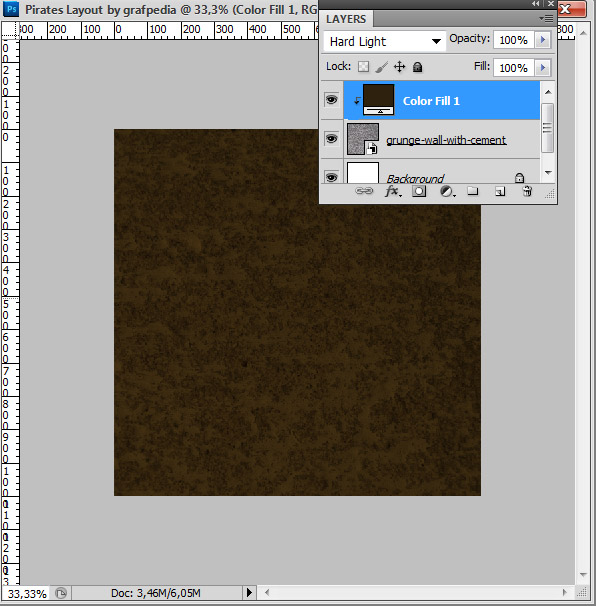Image resolution: width=596 pixels, height=606 pixels.
Task: Toggle lock transparent pixels
Action: pos(363,67)
